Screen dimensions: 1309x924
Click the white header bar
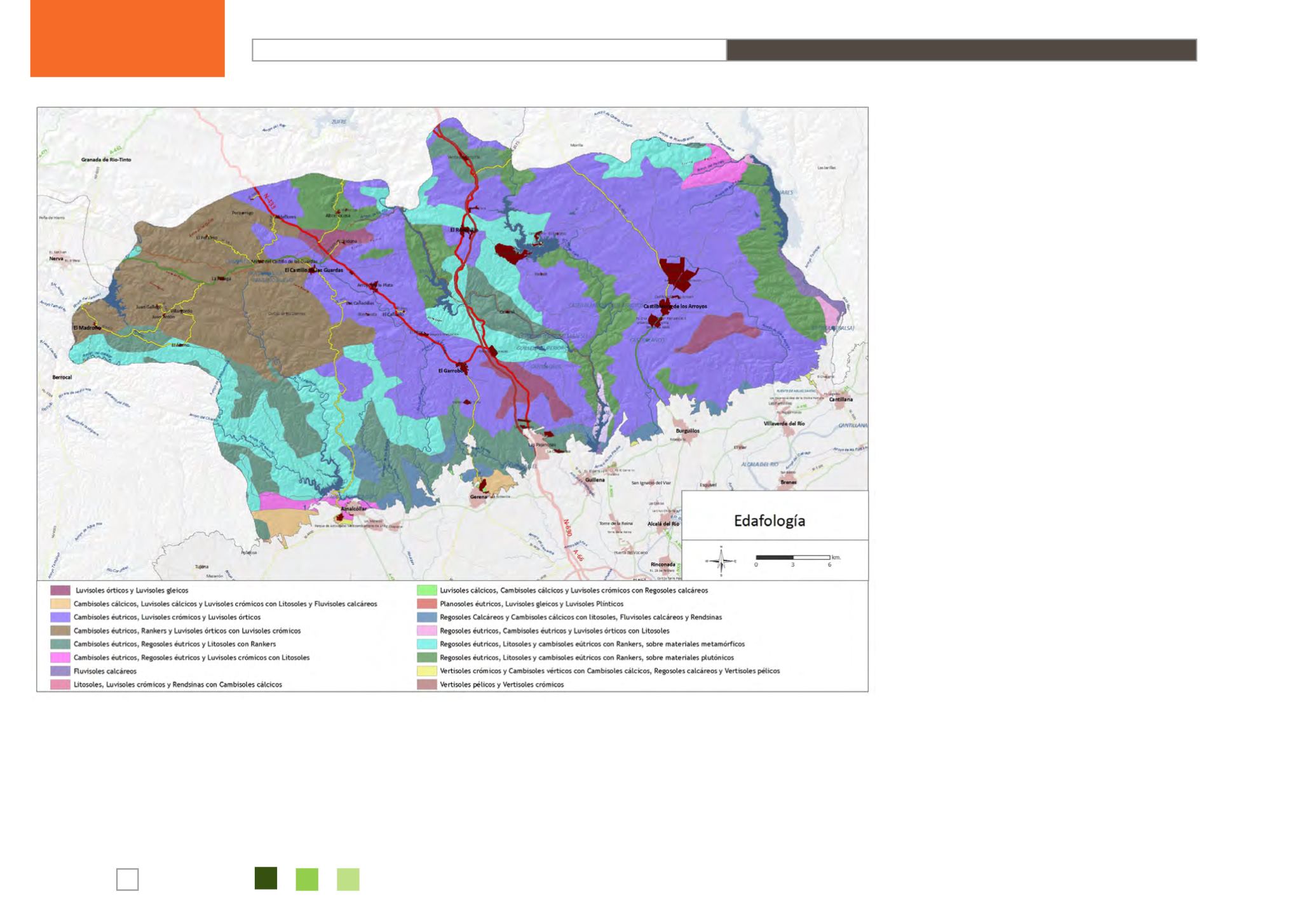pos(489,50)
